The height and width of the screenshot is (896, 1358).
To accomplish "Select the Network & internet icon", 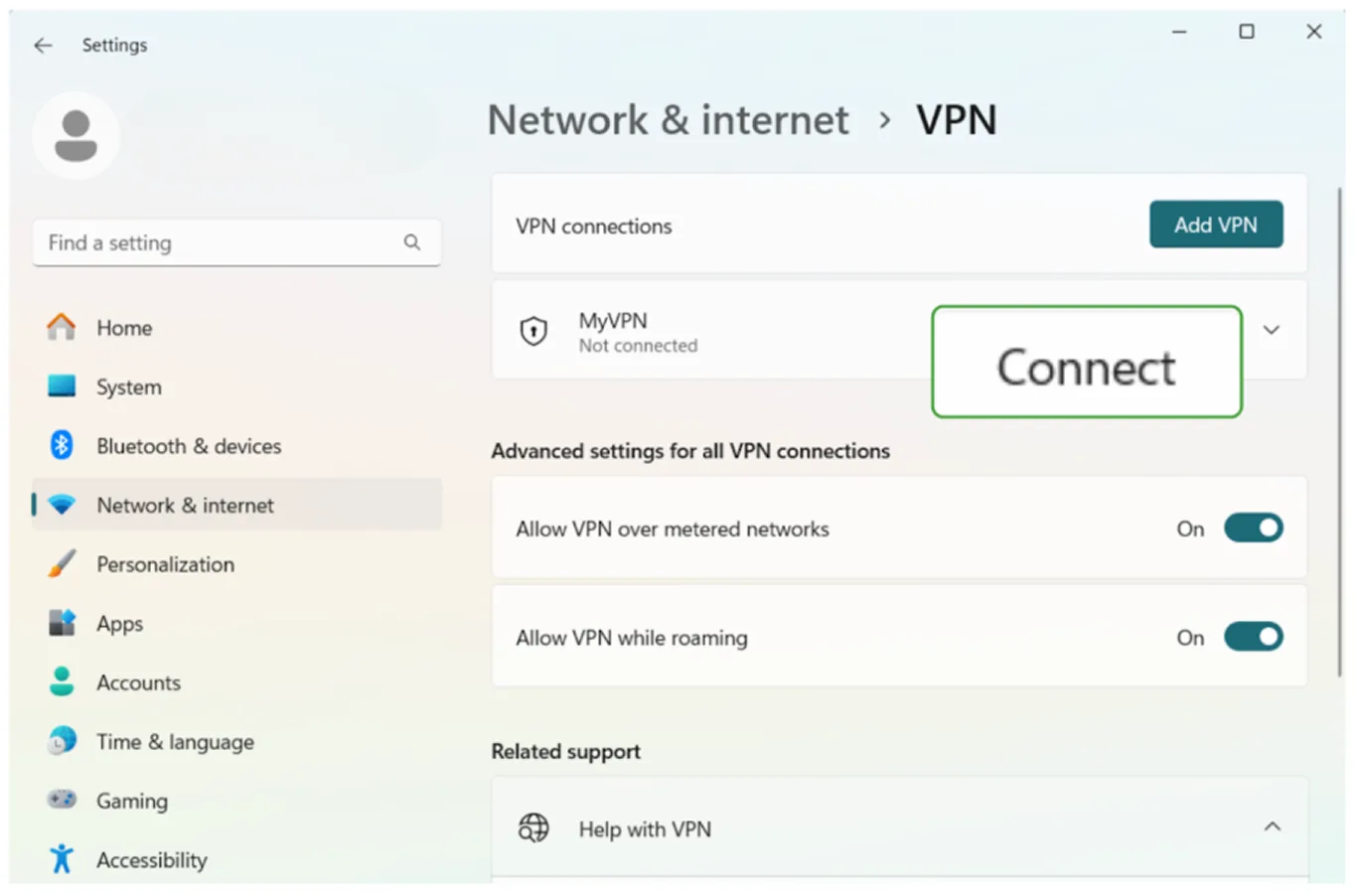I will coord(61,505).
